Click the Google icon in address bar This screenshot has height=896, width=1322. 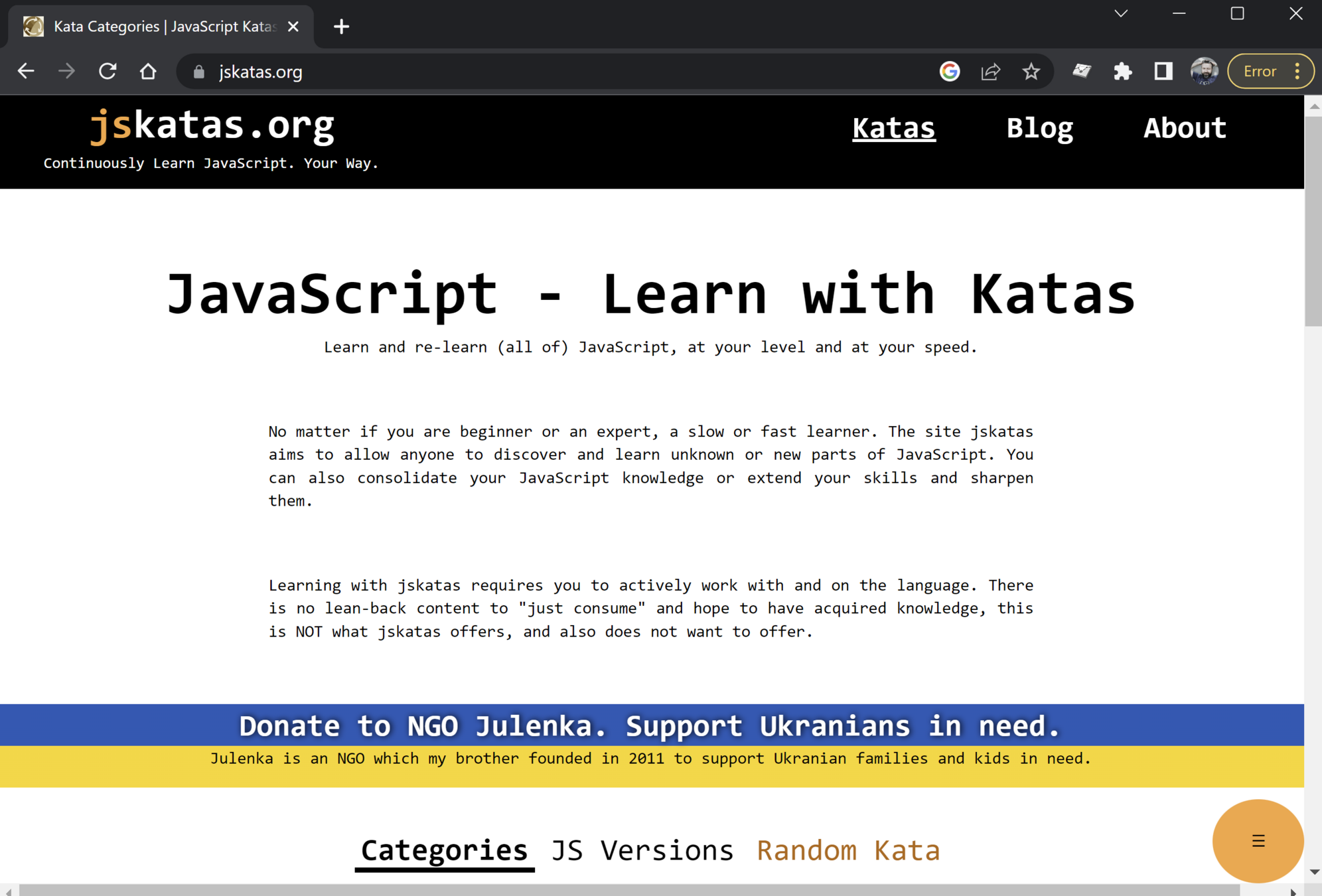950,71
